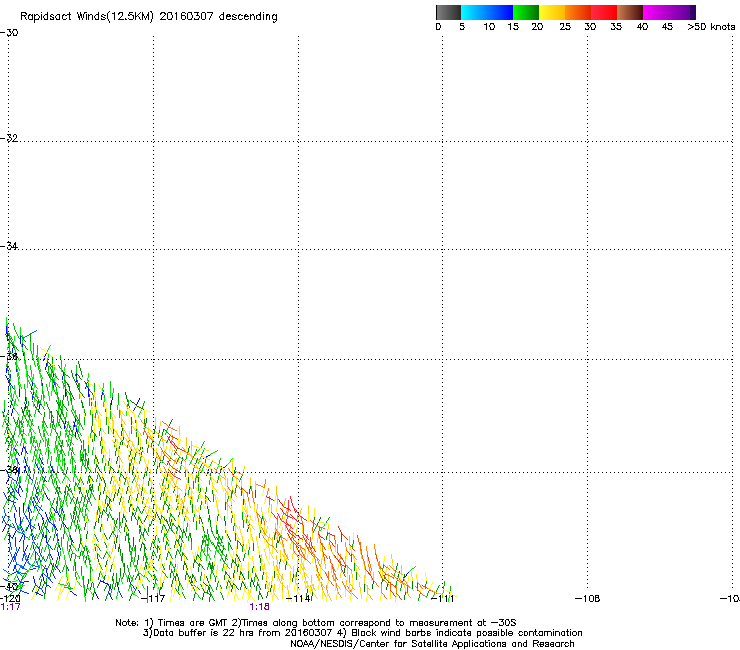Click the -34 latitude label
Image resolution: width=740 pixels, height=650 pixels.
(9, 246)
